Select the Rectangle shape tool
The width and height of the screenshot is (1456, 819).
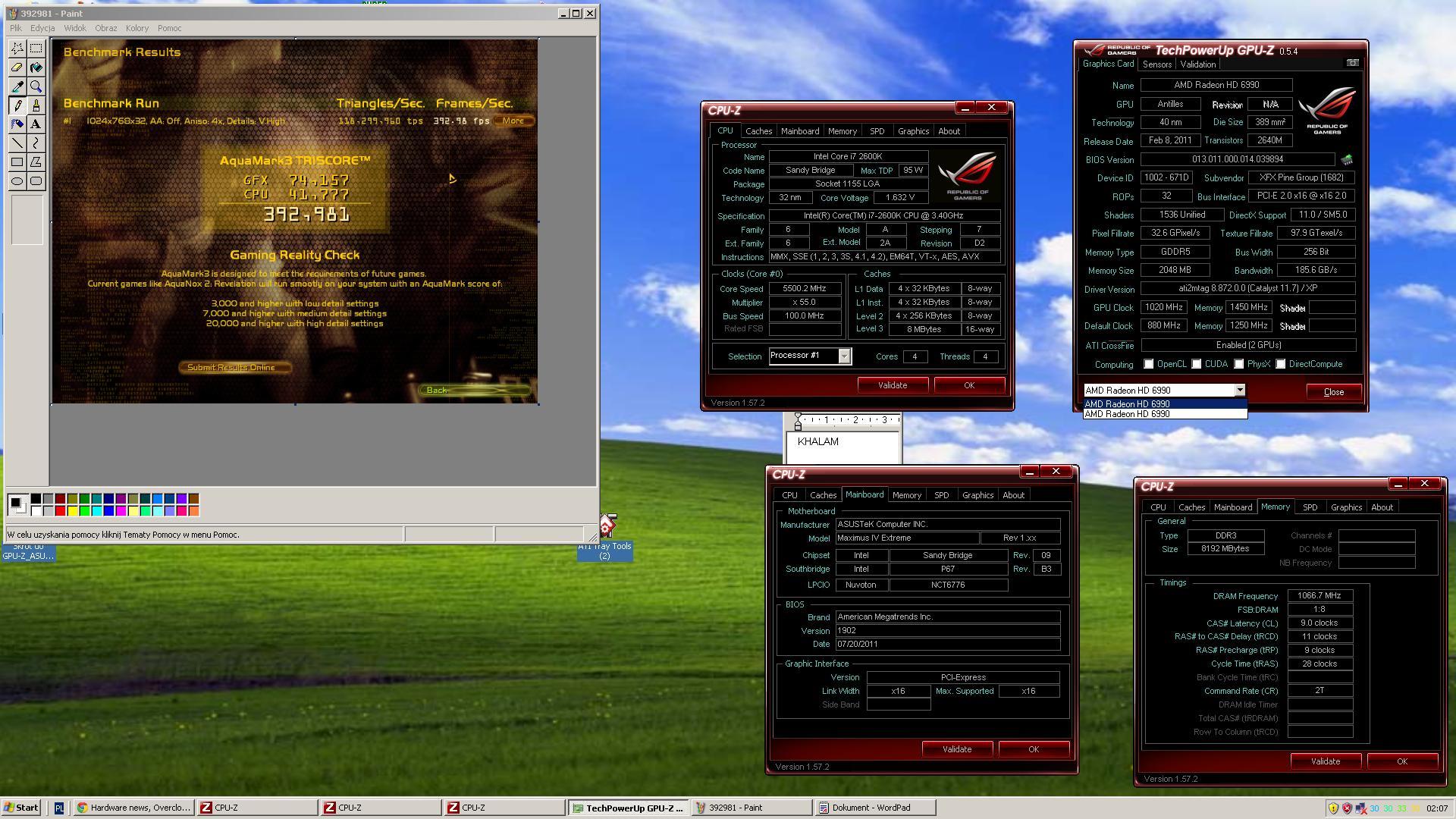(17, 162)
